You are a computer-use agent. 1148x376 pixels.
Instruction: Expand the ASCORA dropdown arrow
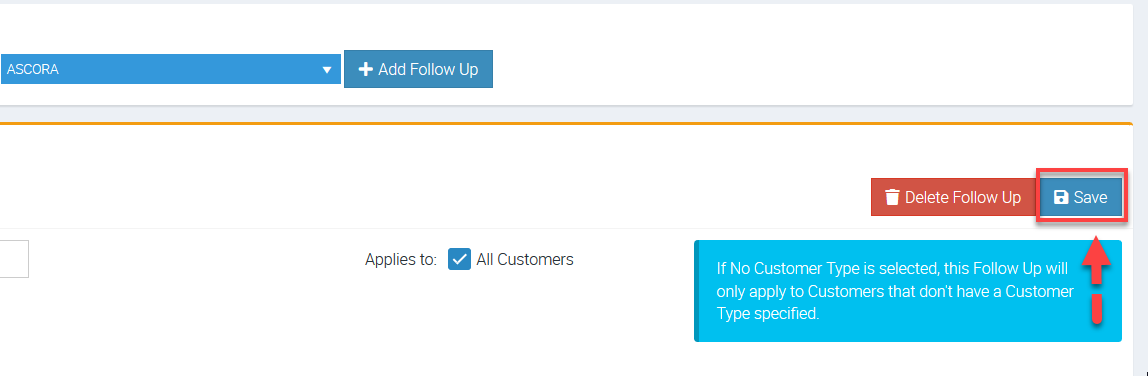327,70
